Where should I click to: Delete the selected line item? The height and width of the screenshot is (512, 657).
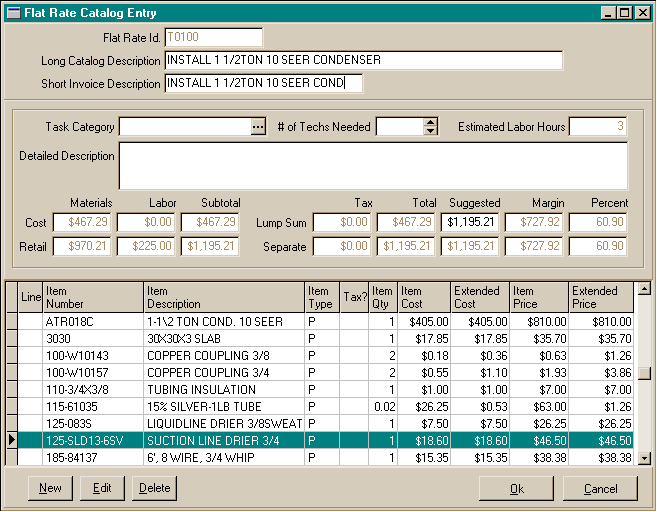154,488
